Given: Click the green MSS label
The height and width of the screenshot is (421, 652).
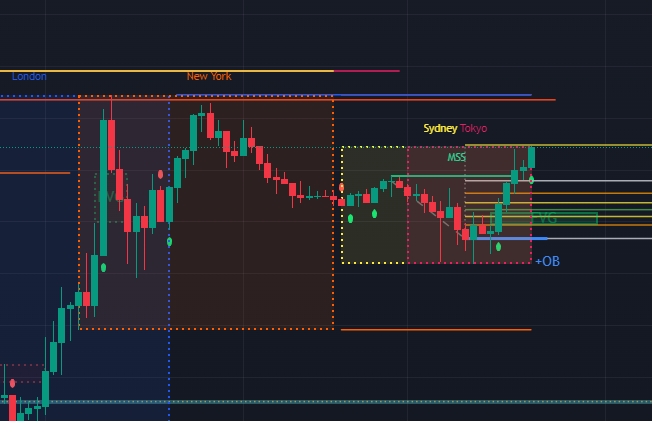Looking at the screenshot, I should (456, 158).
